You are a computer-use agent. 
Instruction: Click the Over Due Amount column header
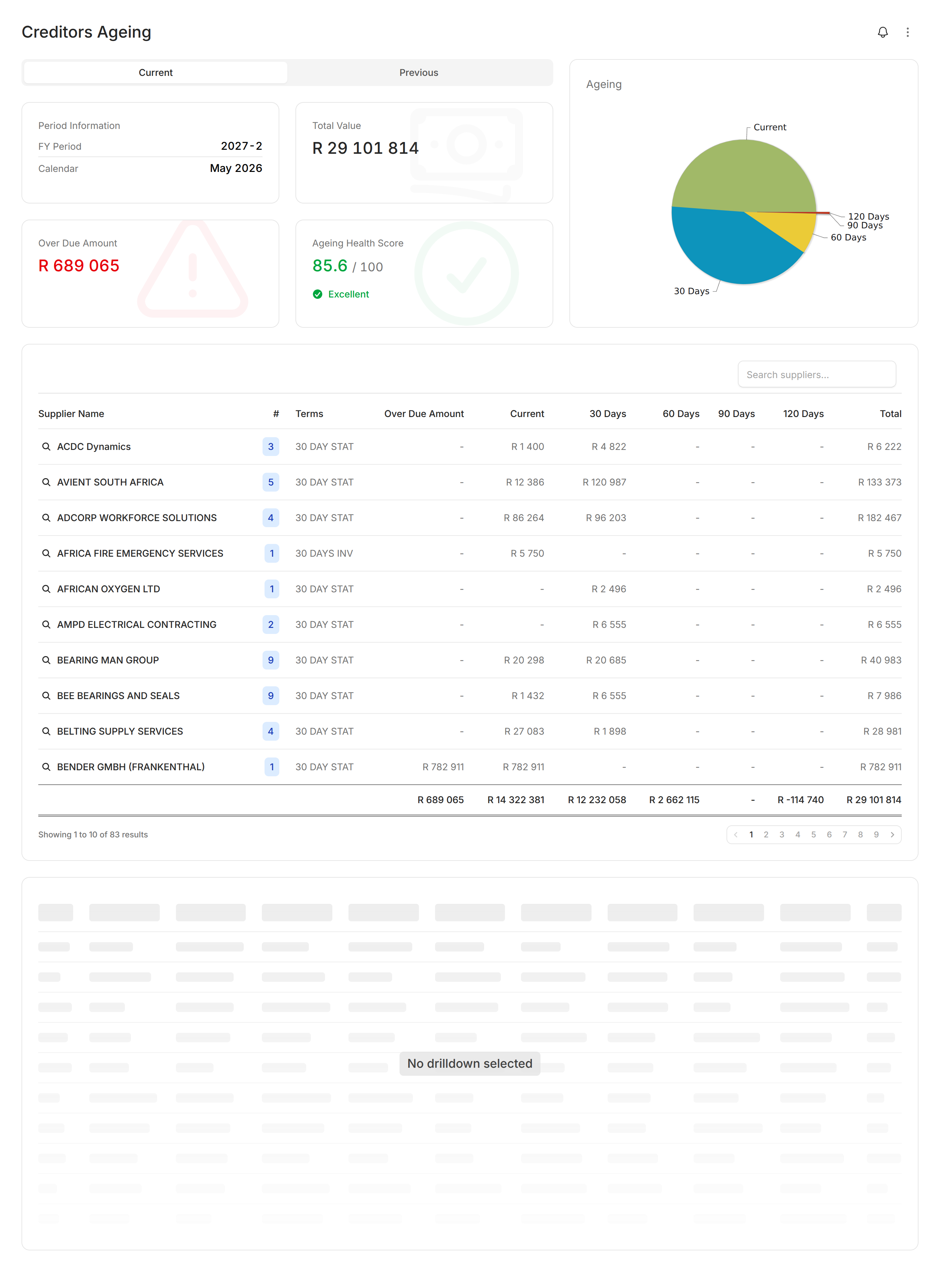424,414
